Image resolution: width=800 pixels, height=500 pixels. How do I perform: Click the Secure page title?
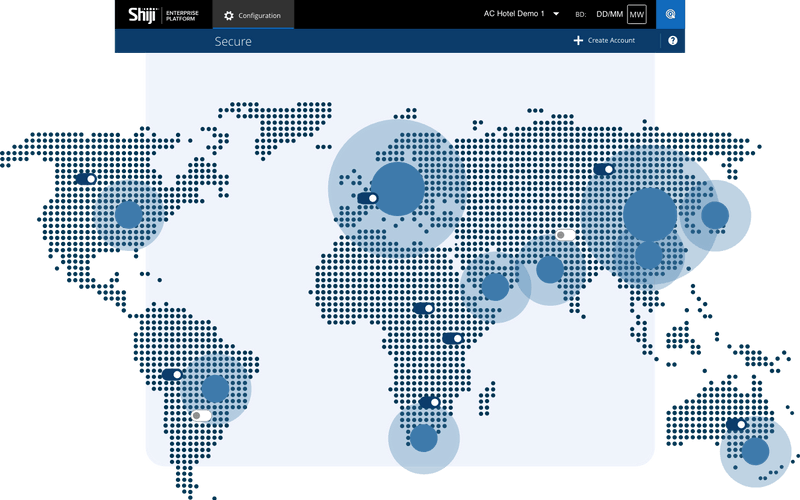point(233,41)
